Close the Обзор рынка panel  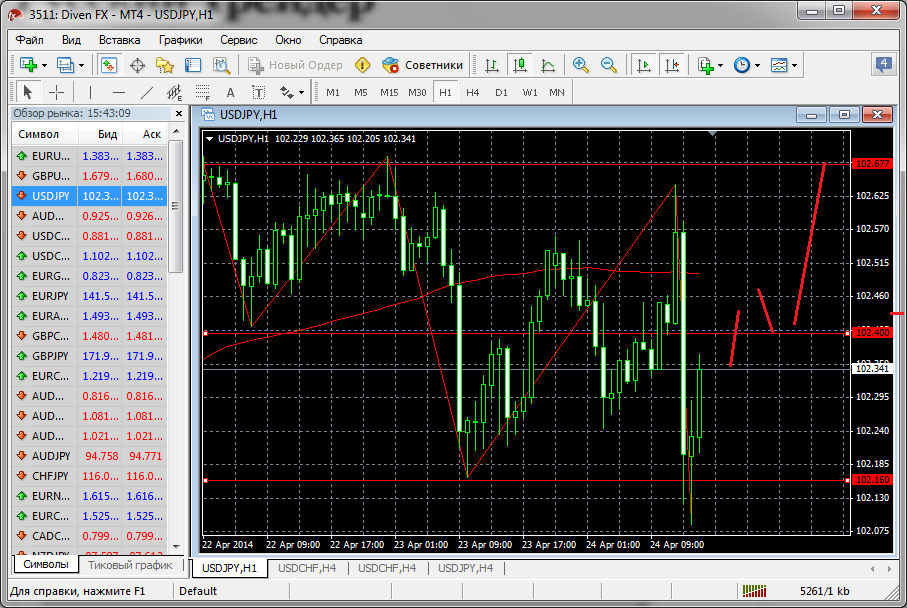pyautogui.click(x=179, y=114)
